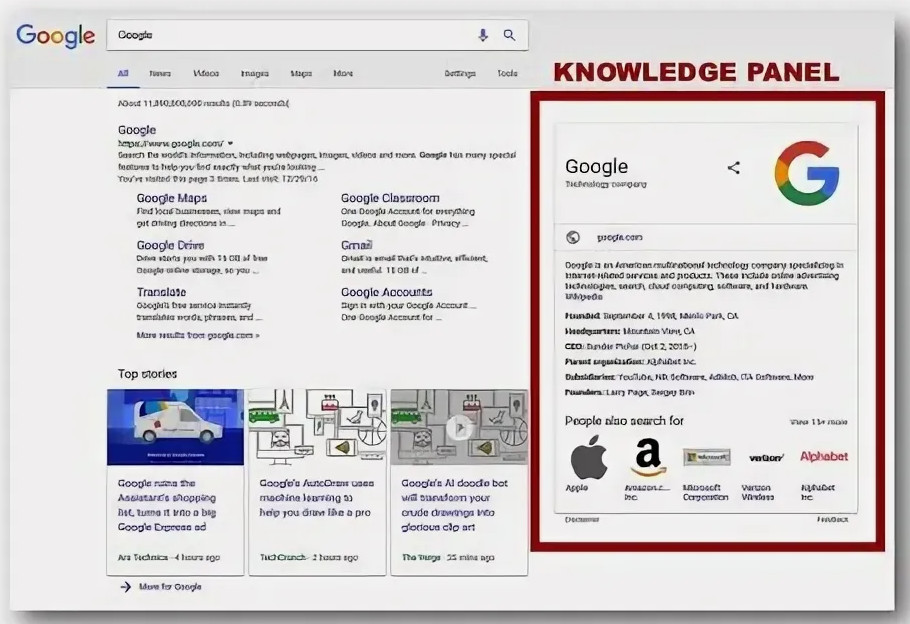Click the Google logo in the header
This screenshot has height=624, width=910.
[56, 35]
